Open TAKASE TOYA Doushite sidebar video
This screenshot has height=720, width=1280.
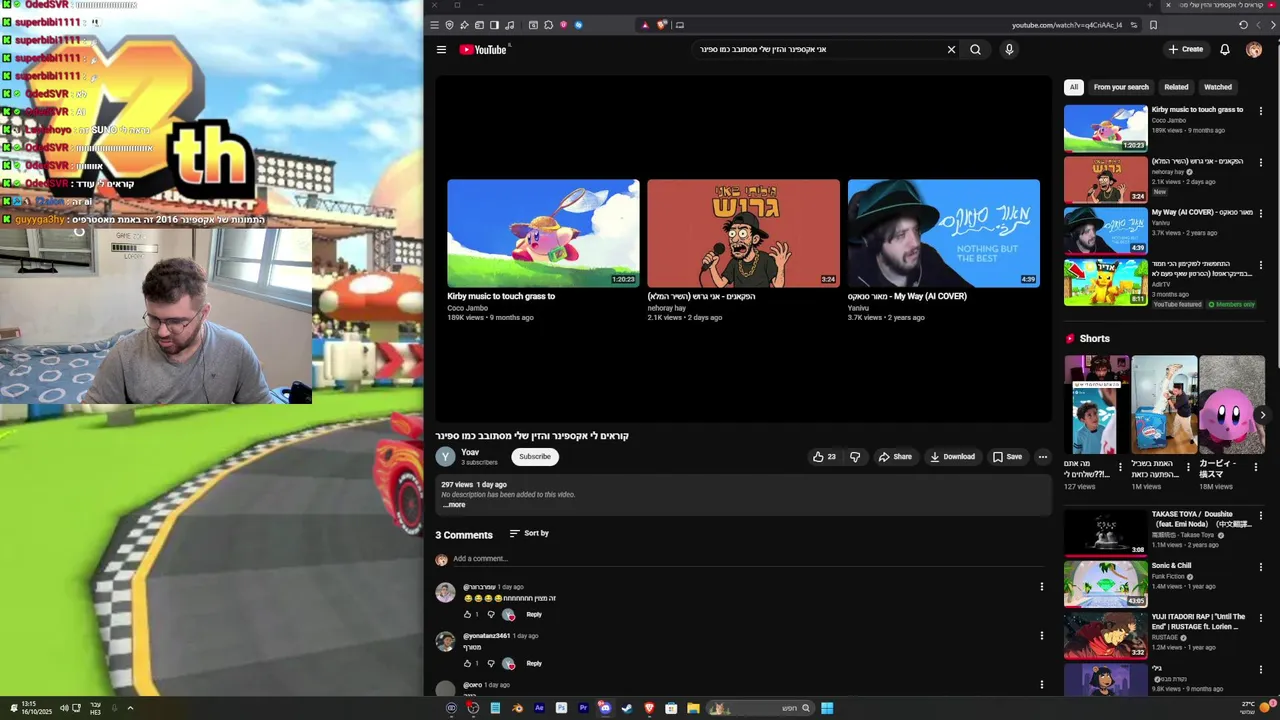coord(1105,532)
